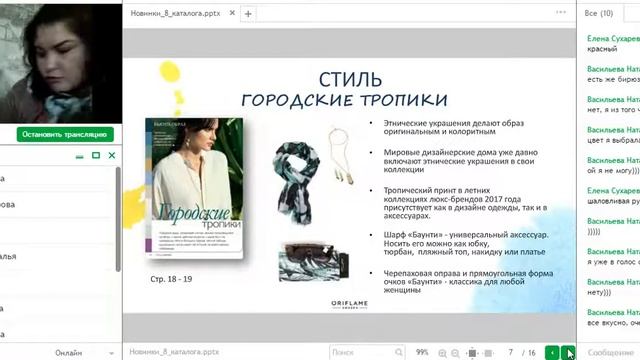640x360 pixels.
Task: Open the Онлайн status dropdown
Action: 84,353
